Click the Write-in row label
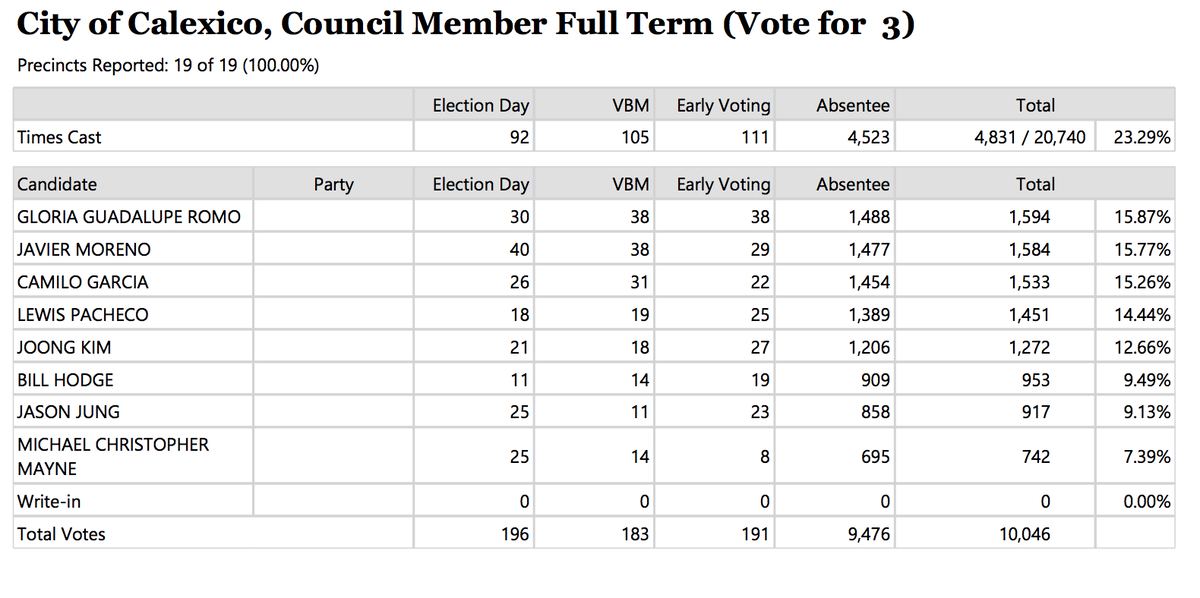 (49, 501)
